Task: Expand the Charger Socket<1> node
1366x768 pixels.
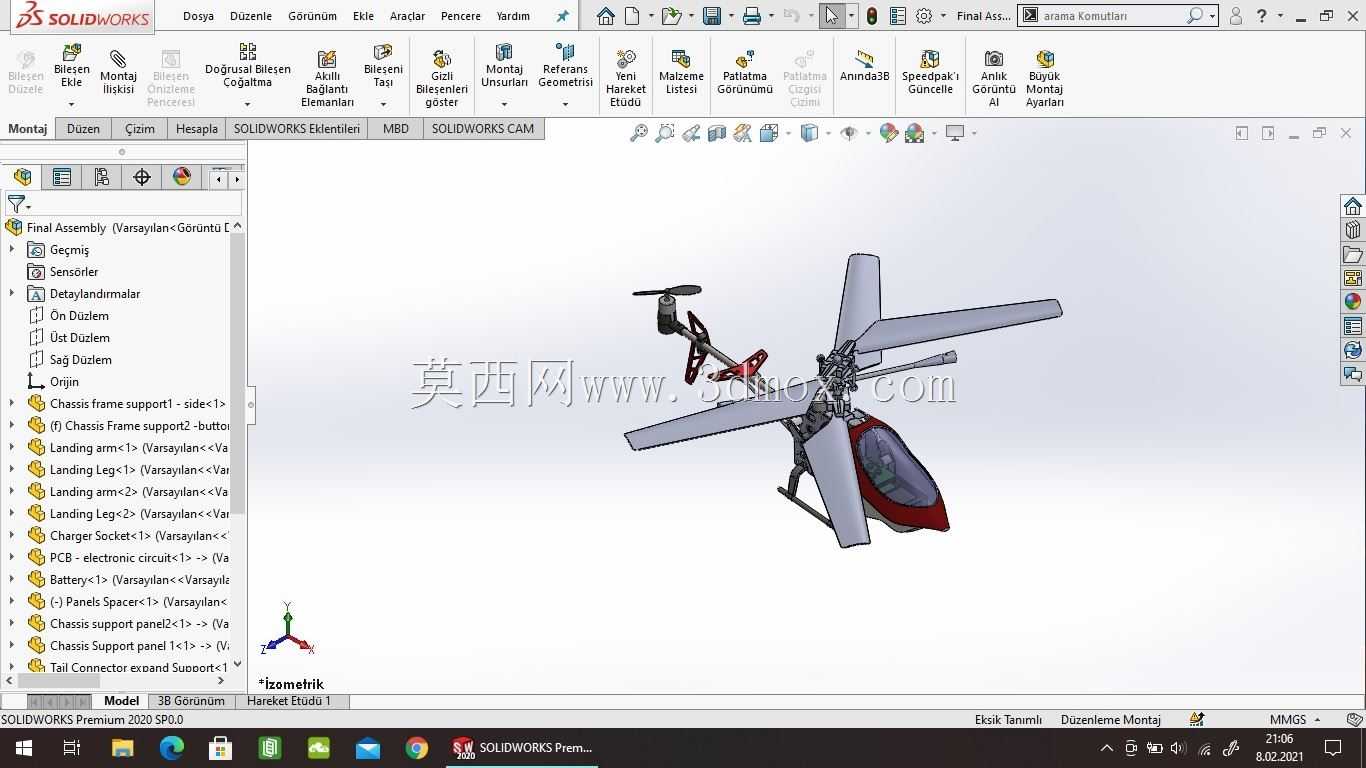Action: [x=12, y=535]
